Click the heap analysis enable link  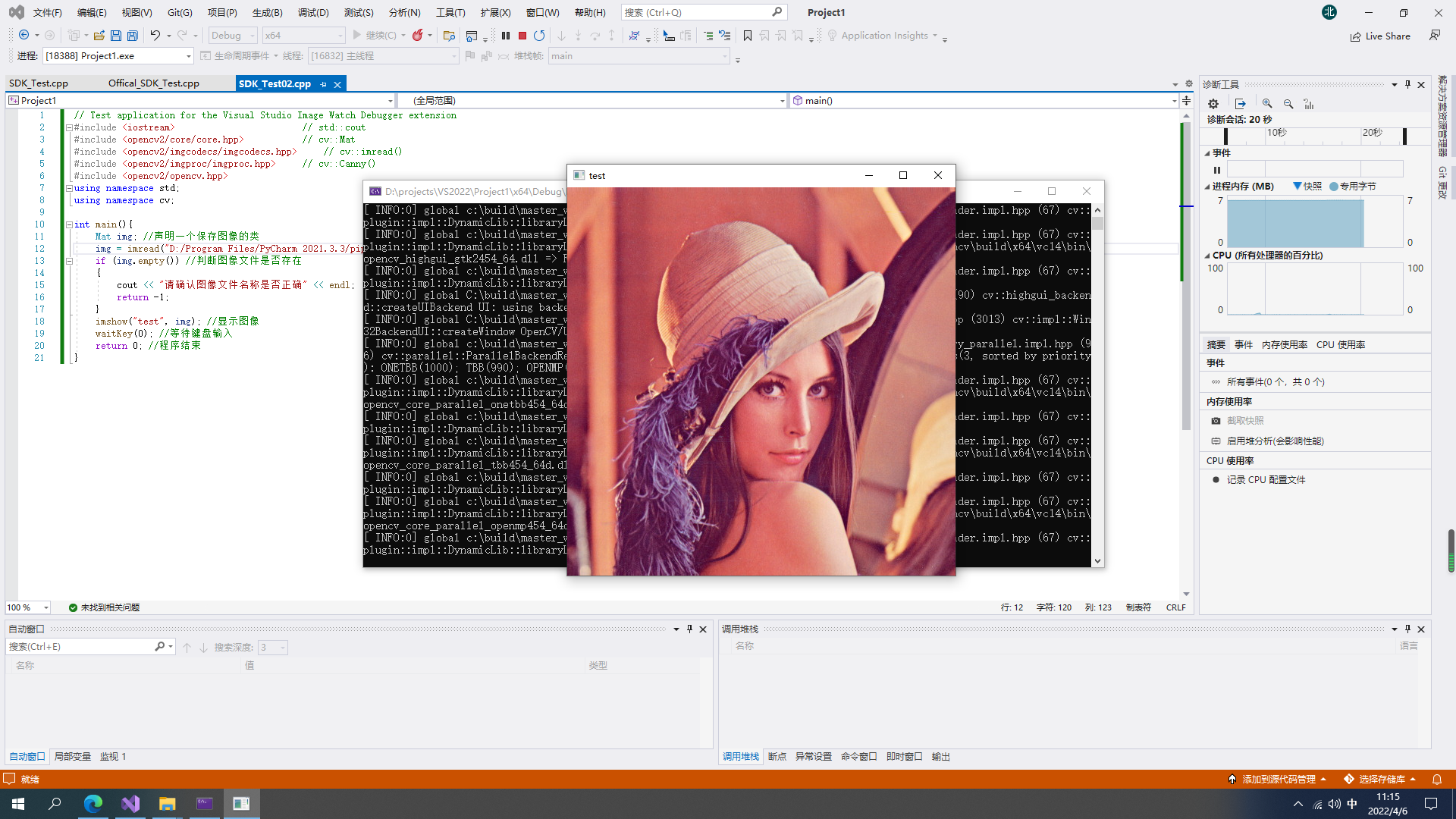[x=1275, y=441]
